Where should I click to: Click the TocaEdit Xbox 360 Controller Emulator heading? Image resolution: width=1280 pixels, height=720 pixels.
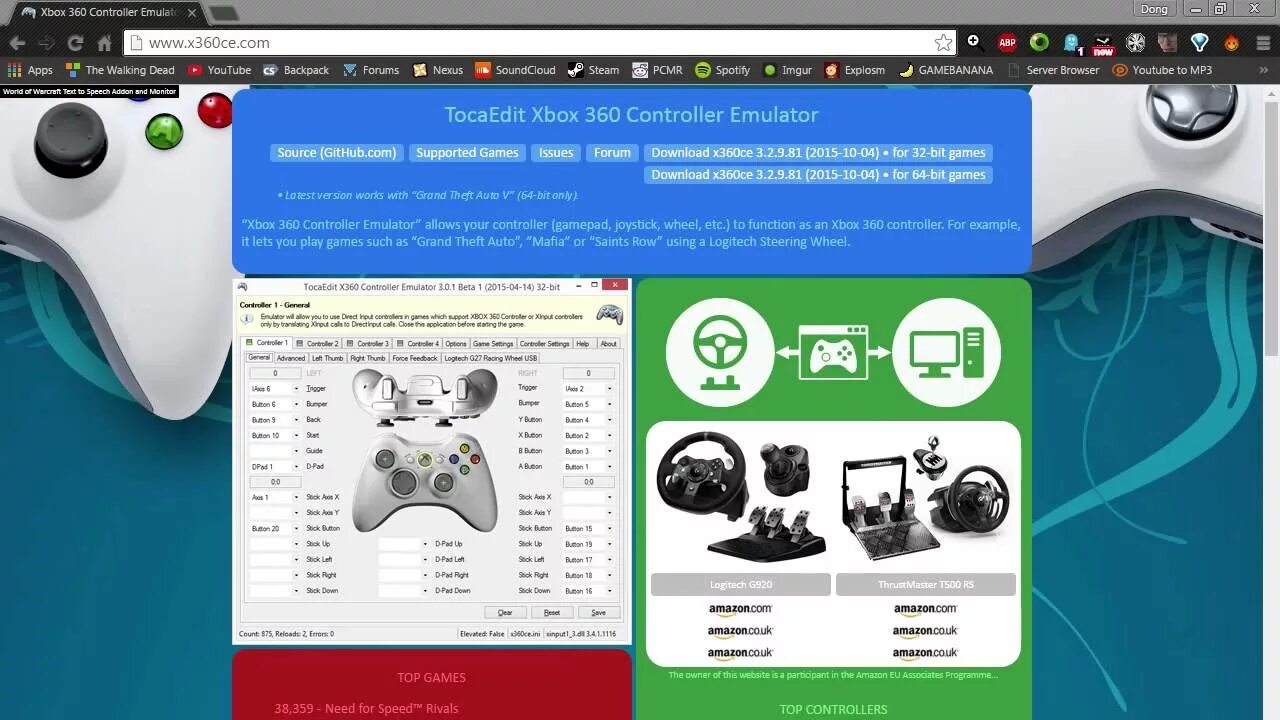point(631,115)
